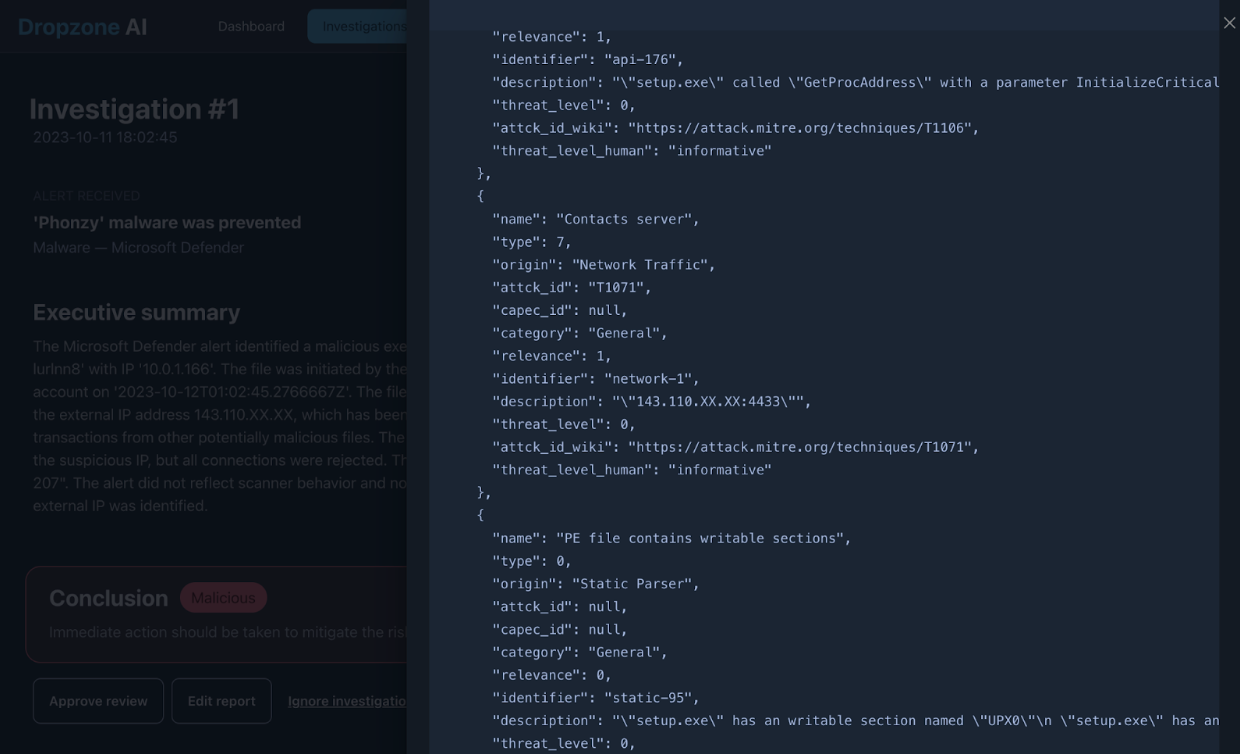Select the T1106 attck_id_wiki URL
The image size is (1240, 754).
799,128
